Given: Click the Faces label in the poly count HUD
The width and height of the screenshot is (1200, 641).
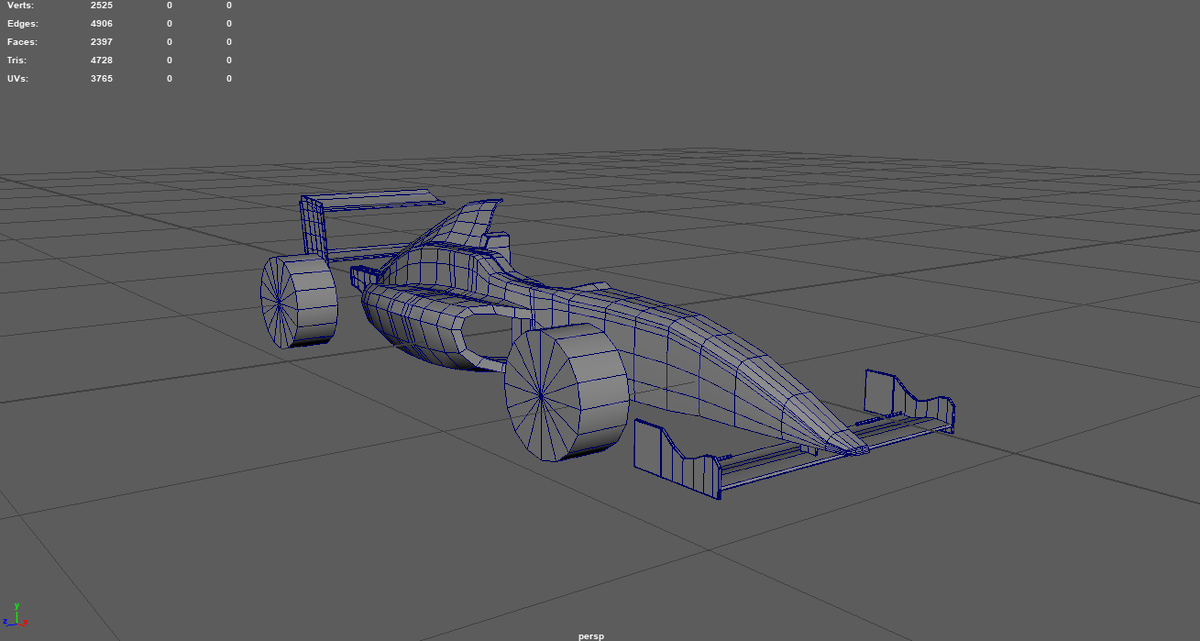Looking at the screenshot, I should pos(22,42).
